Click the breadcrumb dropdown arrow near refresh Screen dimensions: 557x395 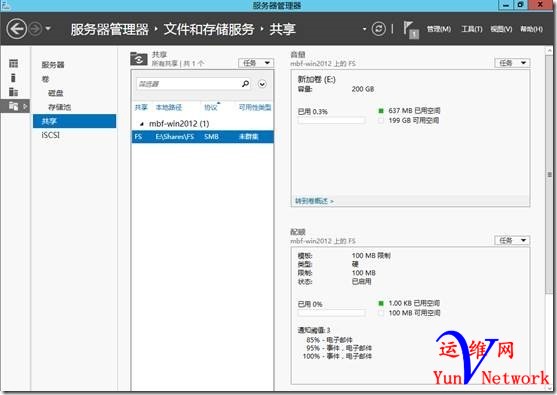(x=364, y=29)
